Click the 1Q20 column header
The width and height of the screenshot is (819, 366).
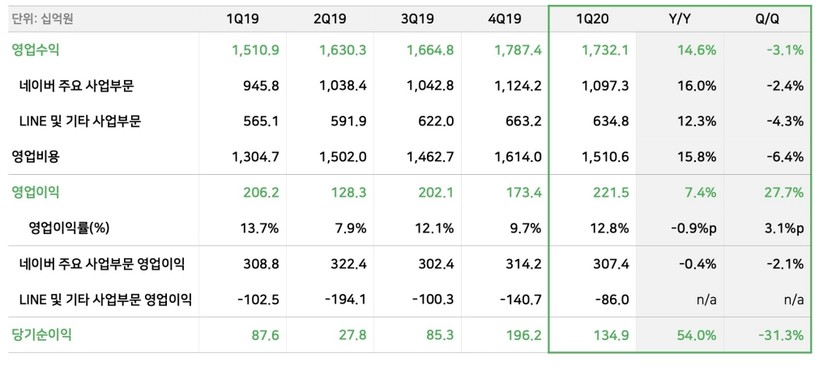click(x=592, y=19)
